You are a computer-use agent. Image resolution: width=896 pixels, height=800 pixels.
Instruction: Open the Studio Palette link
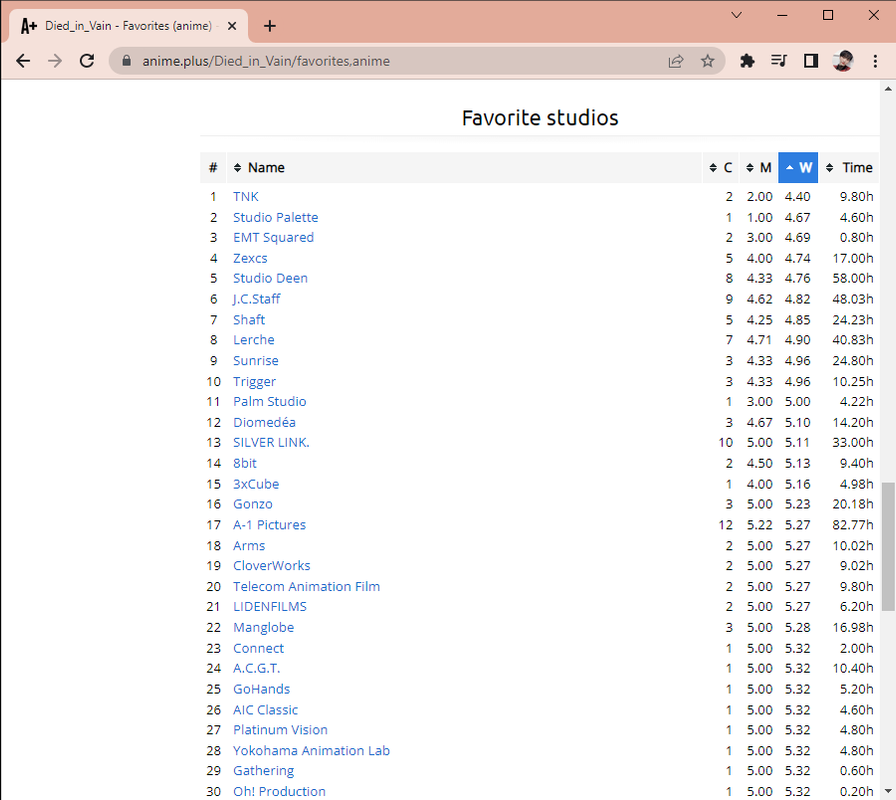click(275, 217)
